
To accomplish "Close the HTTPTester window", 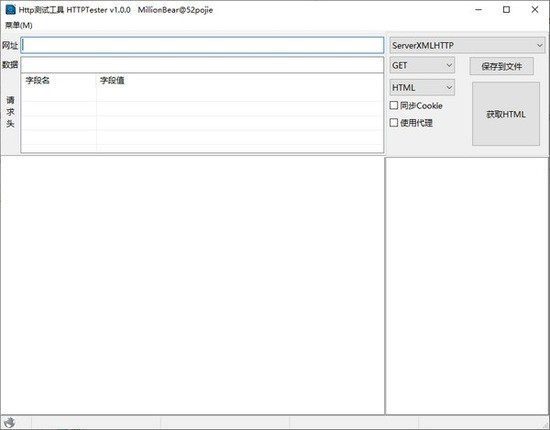I will pos(535,10).
